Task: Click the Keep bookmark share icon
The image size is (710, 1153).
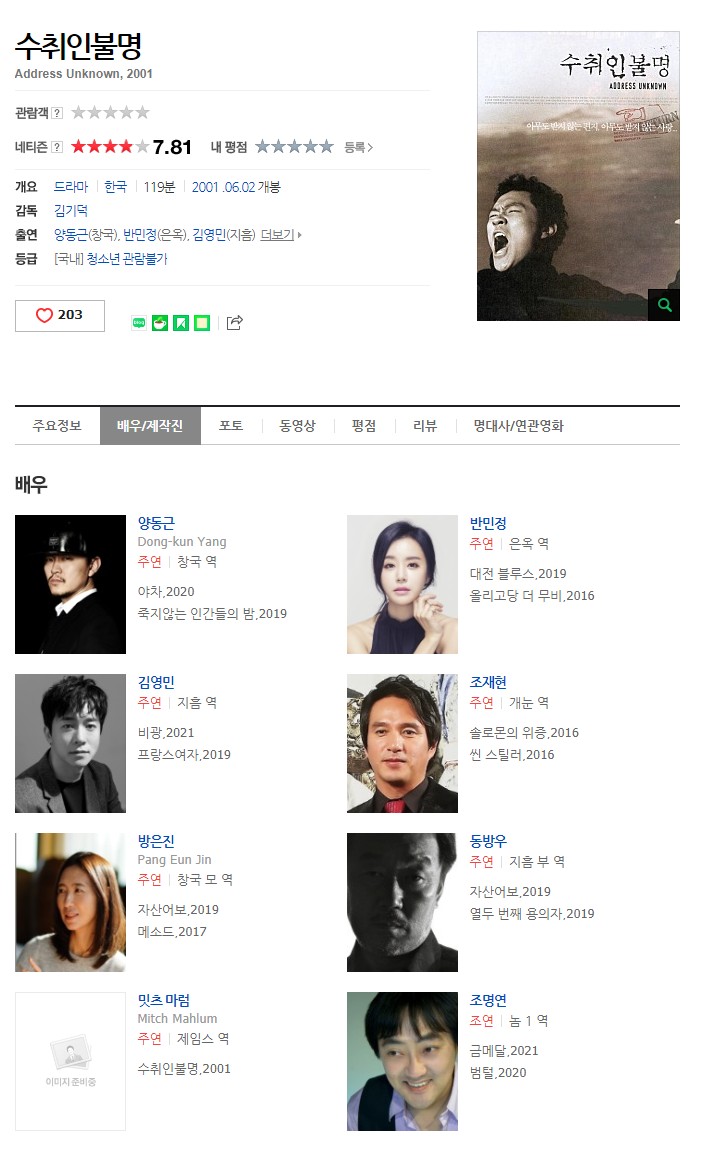Action: [x=181, y=323]
